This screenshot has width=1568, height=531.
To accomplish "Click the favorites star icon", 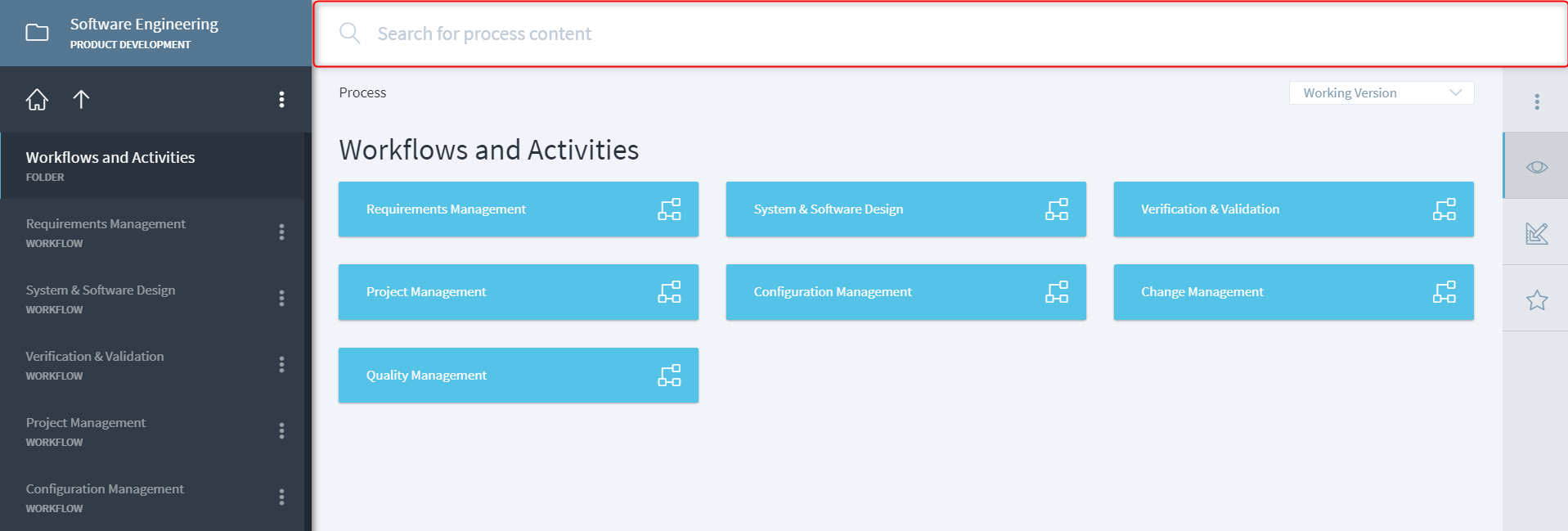I will pyautogui.click(x=1536, y=300).
